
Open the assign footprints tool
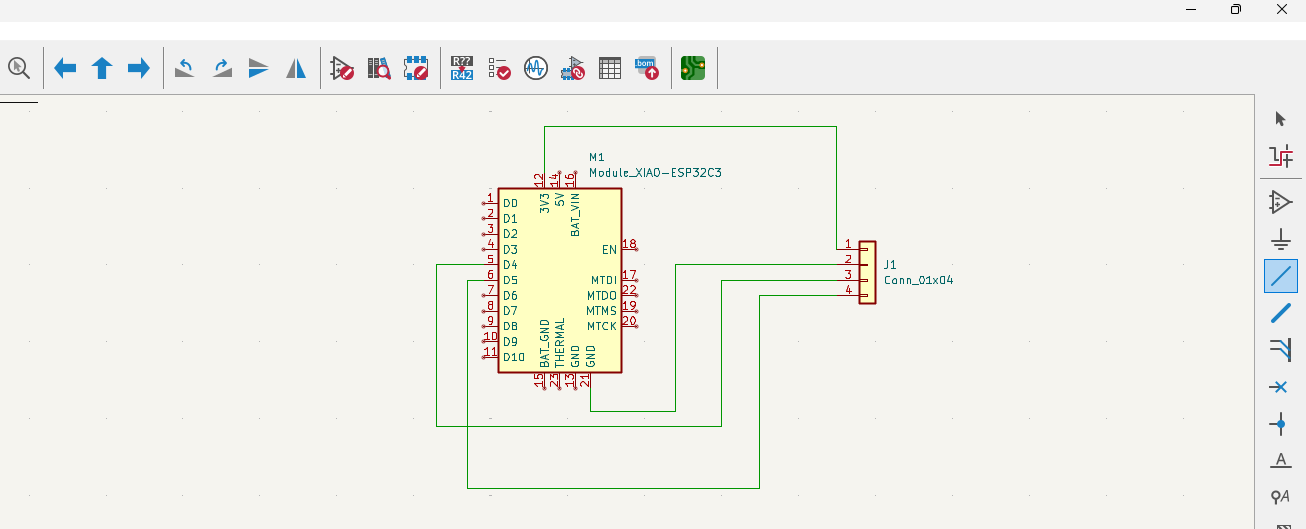(573, 68)
